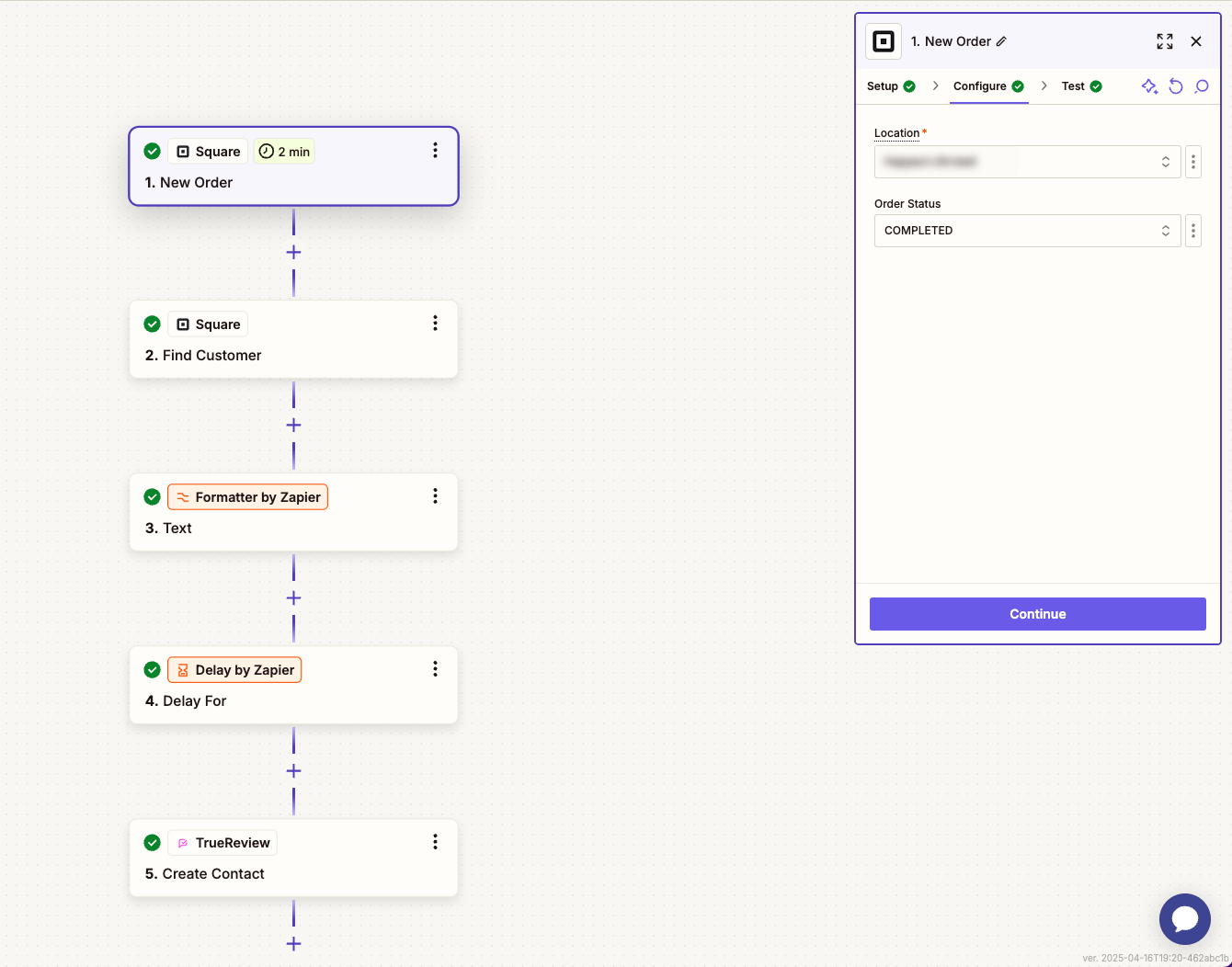Open the chat support bubble
The image size is (1232, 967).
1185,919
